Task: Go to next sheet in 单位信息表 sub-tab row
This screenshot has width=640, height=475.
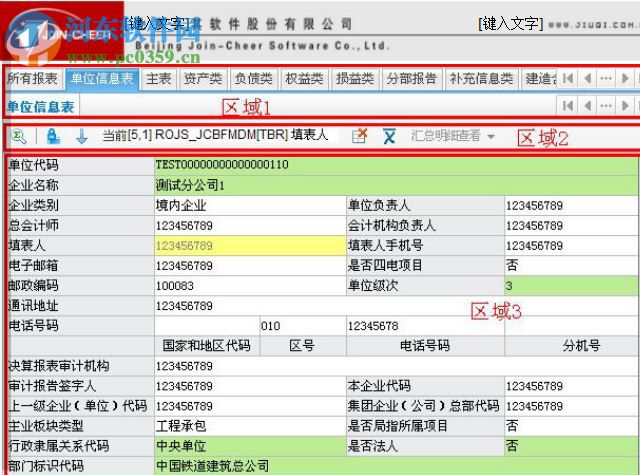Action: pyautogui.click(x=624, y=106)
